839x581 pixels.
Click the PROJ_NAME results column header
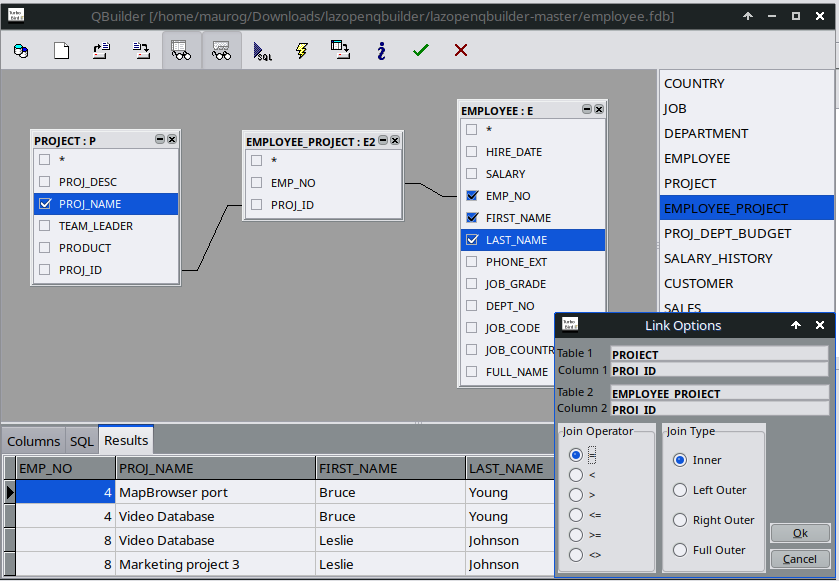click(x=216, y=468)
